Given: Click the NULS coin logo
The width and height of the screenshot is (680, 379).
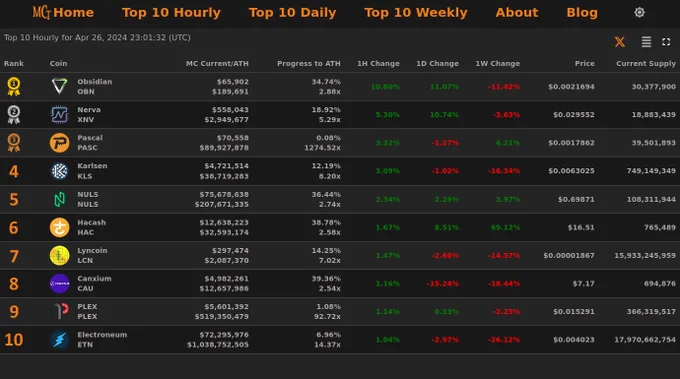Looking at the screenshot, I should (x=59, y=199).
